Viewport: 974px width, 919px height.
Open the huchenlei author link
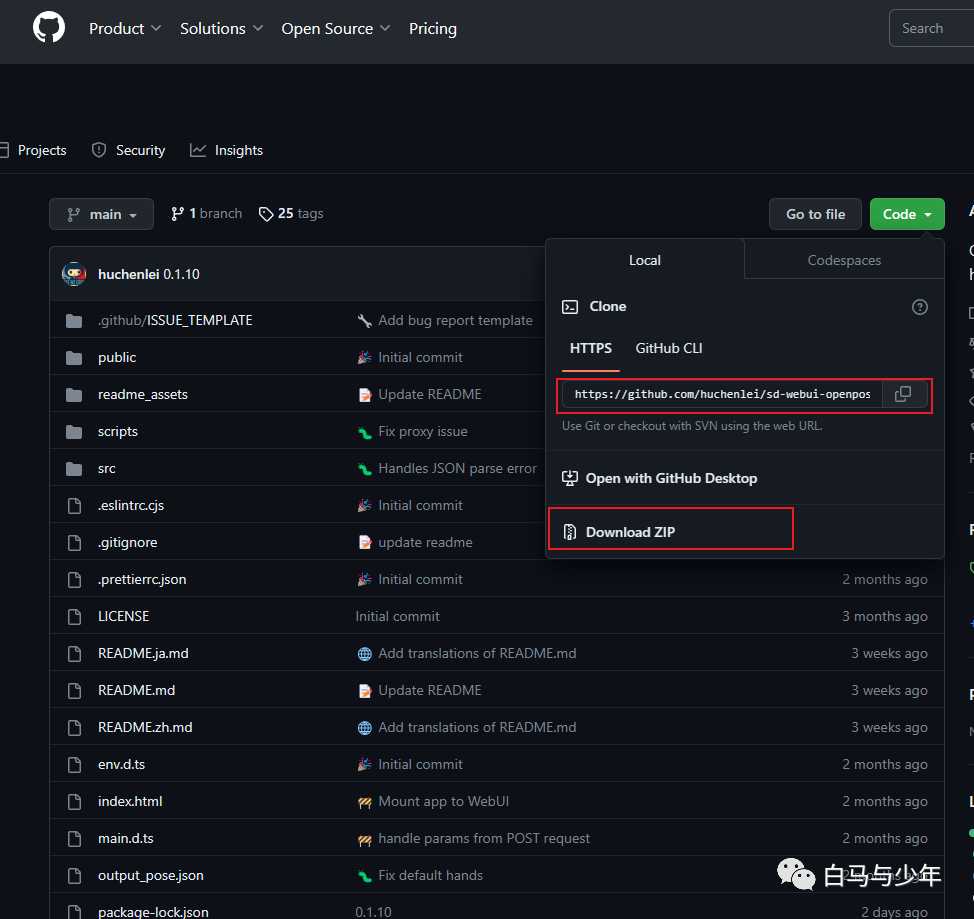pyautogui.click(x=129, y=274)
